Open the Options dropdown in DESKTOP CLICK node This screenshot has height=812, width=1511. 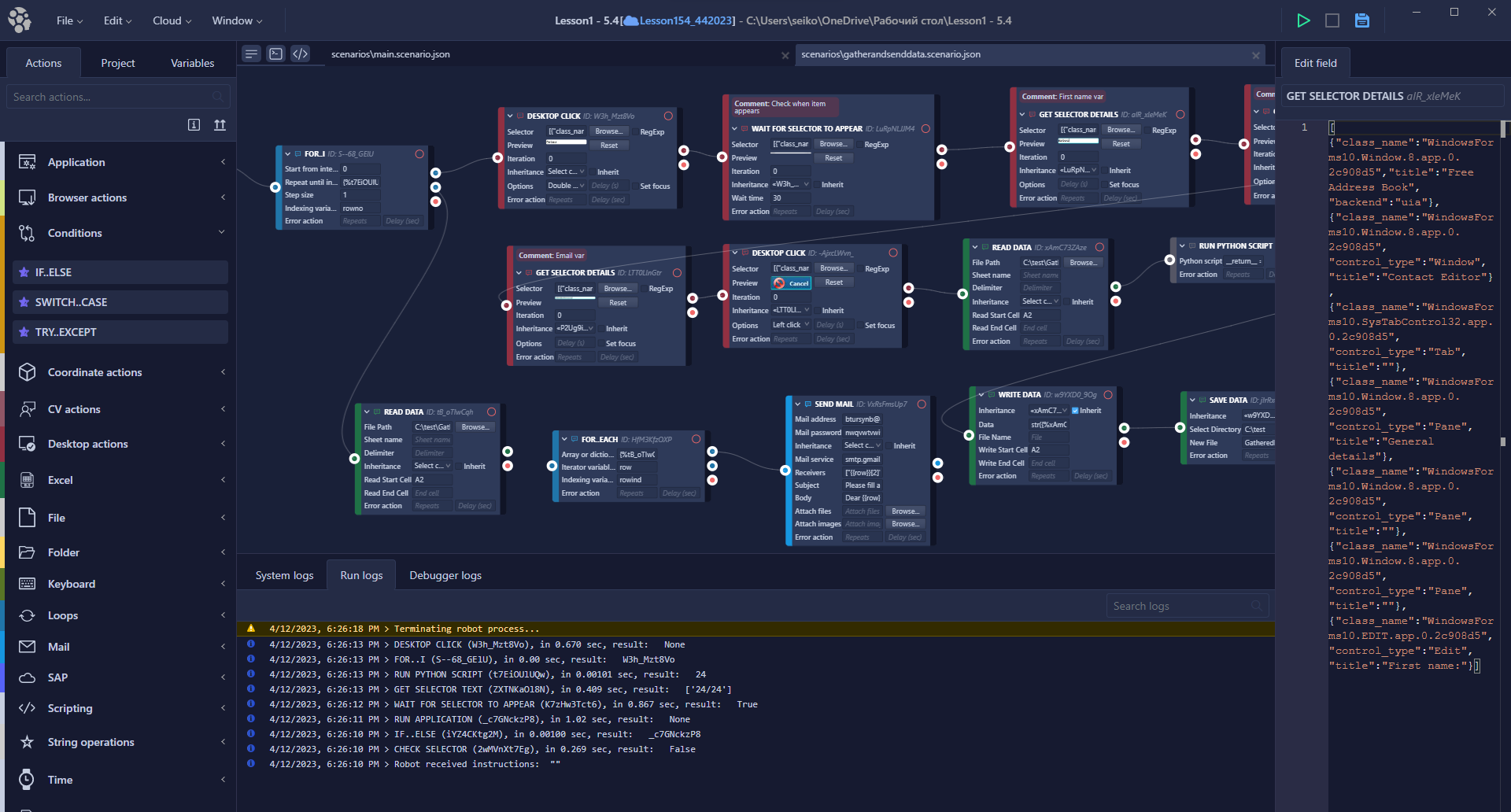point(564,186)
